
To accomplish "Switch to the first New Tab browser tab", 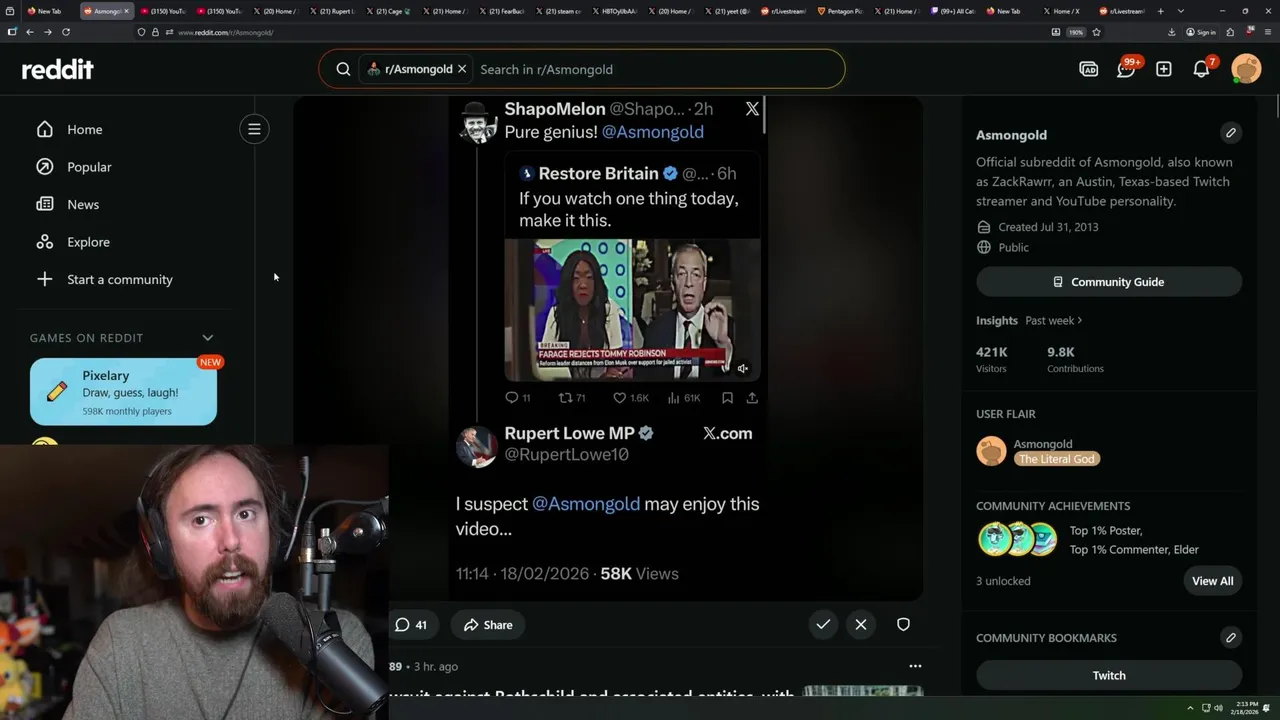I will point(48,11).
